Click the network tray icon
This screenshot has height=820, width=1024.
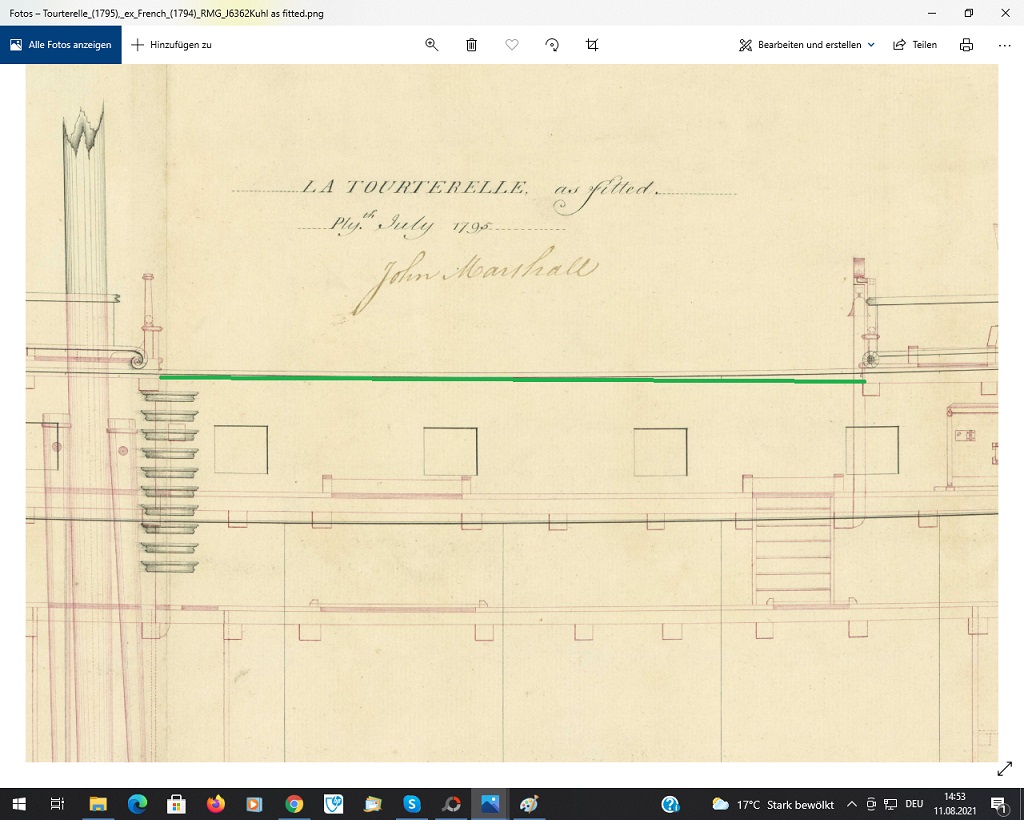pos(891,804)
